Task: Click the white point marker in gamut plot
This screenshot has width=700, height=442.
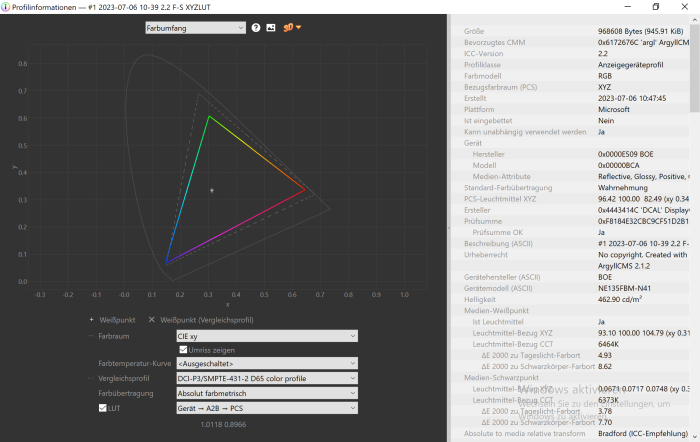Action: (x=211, y=190)
